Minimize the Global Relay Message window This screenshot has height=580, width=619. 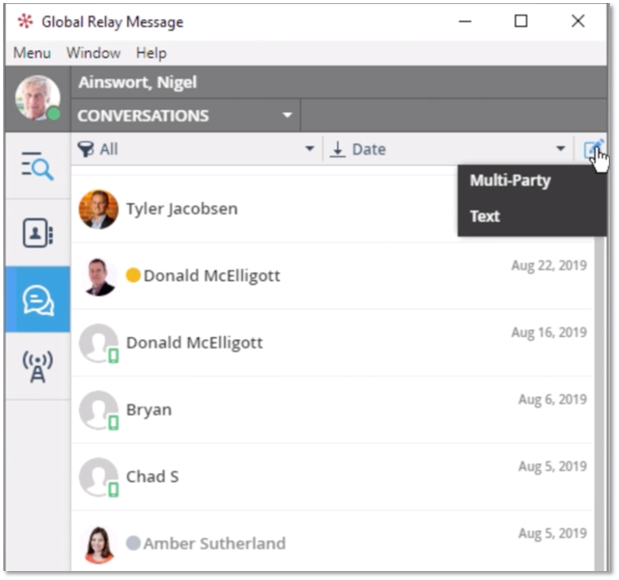465,21
